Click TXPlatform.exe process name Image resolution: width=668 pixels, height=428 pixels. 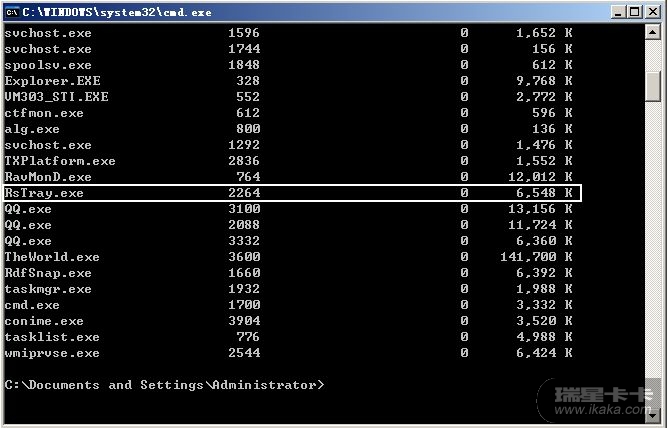coord(60,161)
